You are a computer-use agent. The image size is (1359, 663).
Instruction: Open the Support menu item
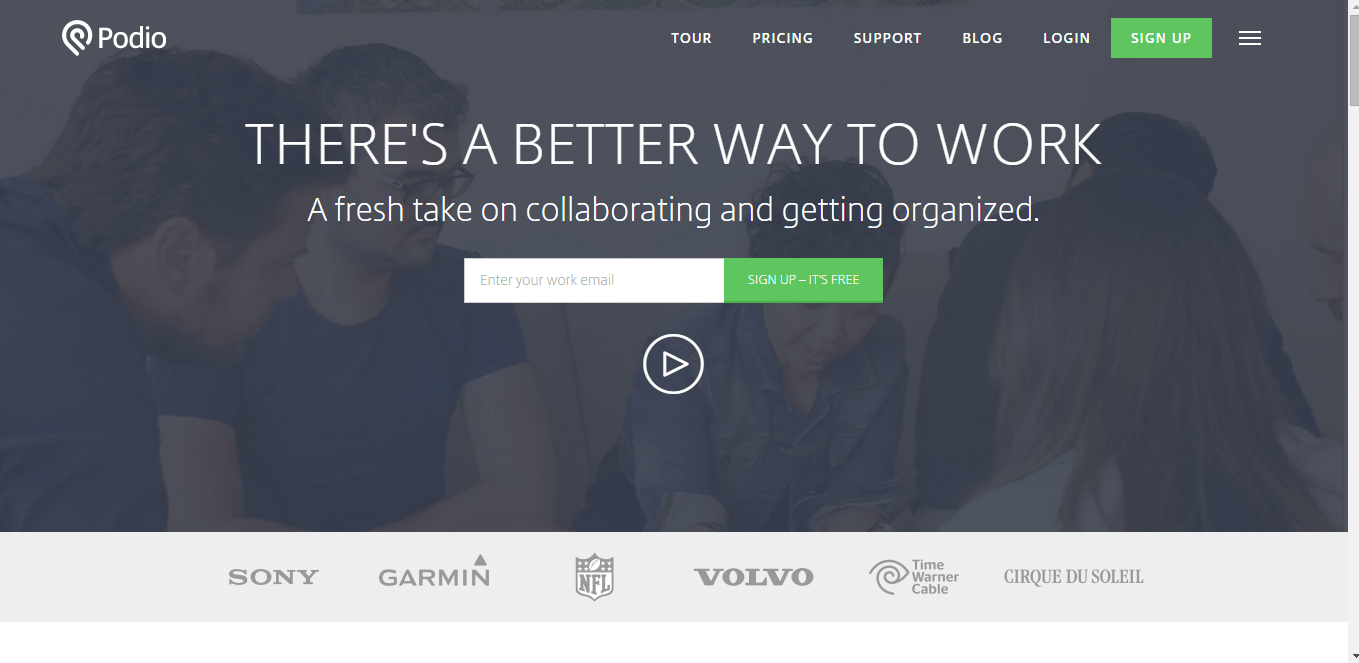(x=887, y=38)
